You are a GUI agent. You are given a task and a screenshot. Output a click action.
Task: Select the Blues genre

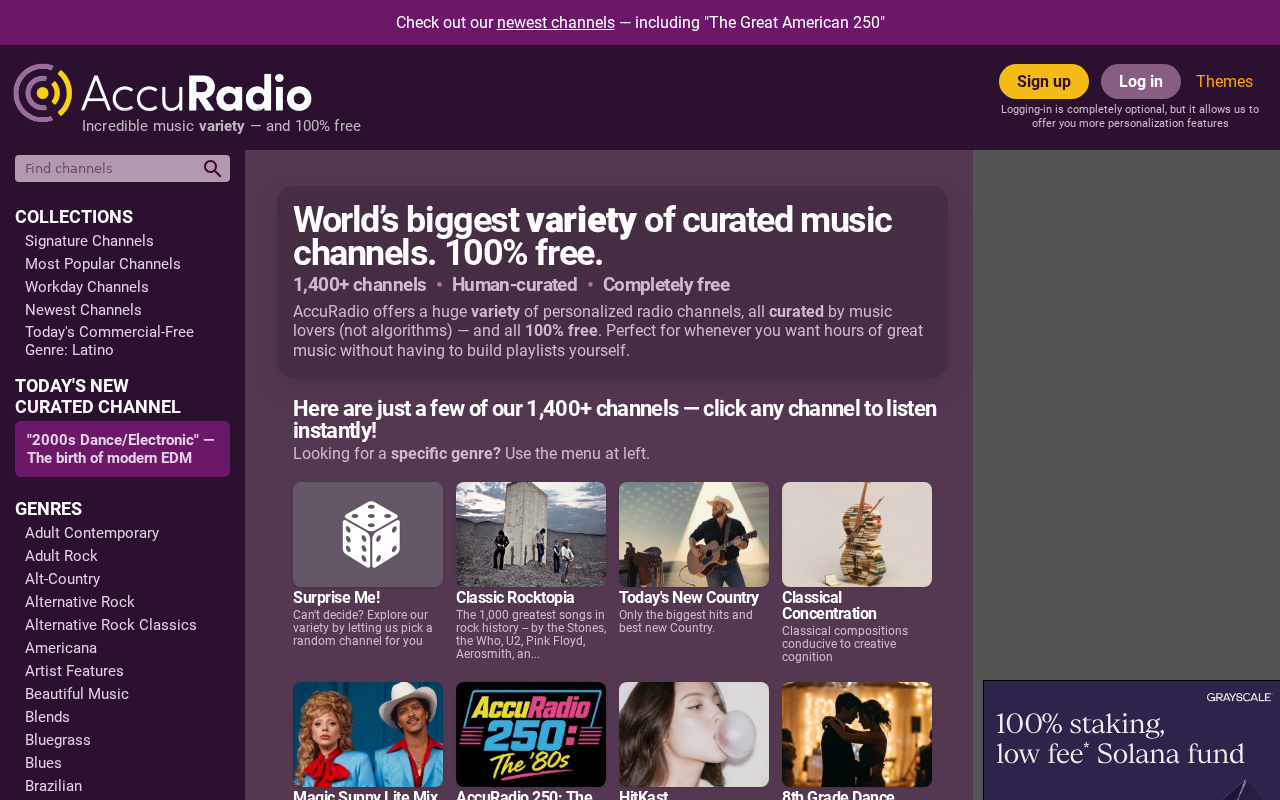coord(43,763)
